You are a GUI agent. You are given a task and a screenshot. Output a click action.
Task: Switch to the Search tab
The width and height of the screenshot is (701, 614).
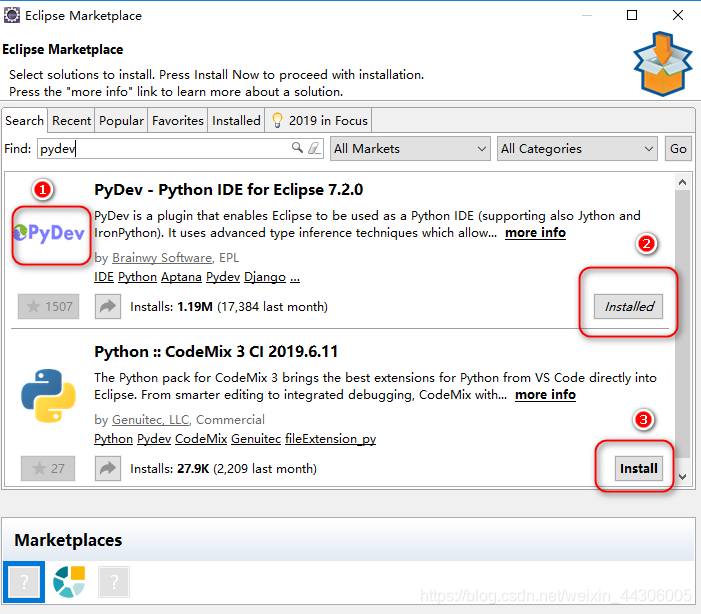point(25,121)
